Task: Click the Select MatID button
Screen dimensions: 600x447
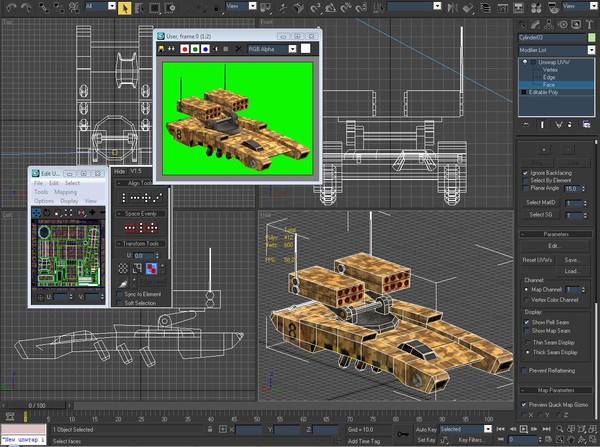Action: pos(540,202)
